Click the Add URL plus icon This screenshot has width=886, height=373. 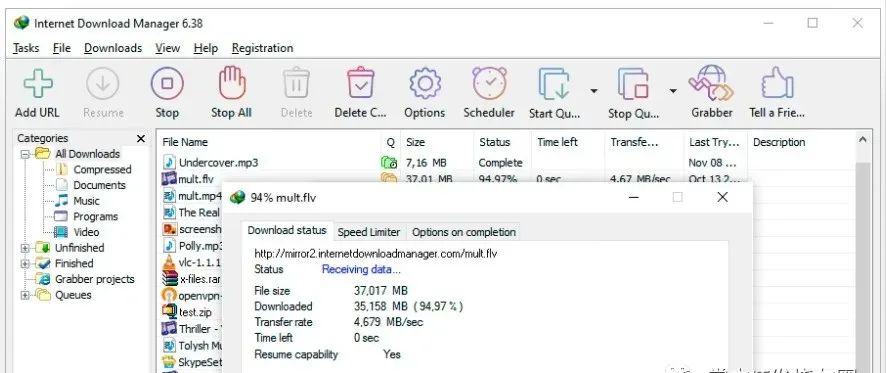(x=38, y=84)
